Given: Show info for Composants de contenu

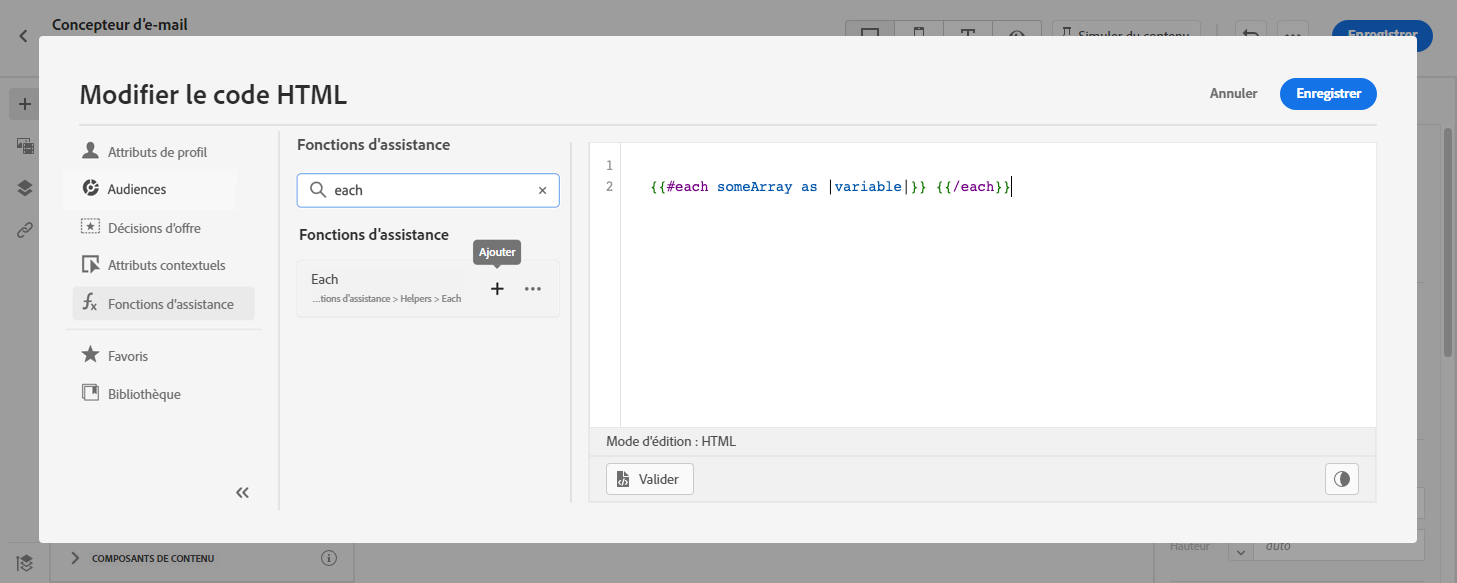Looking at the screenshot, I should coord(329,558).
